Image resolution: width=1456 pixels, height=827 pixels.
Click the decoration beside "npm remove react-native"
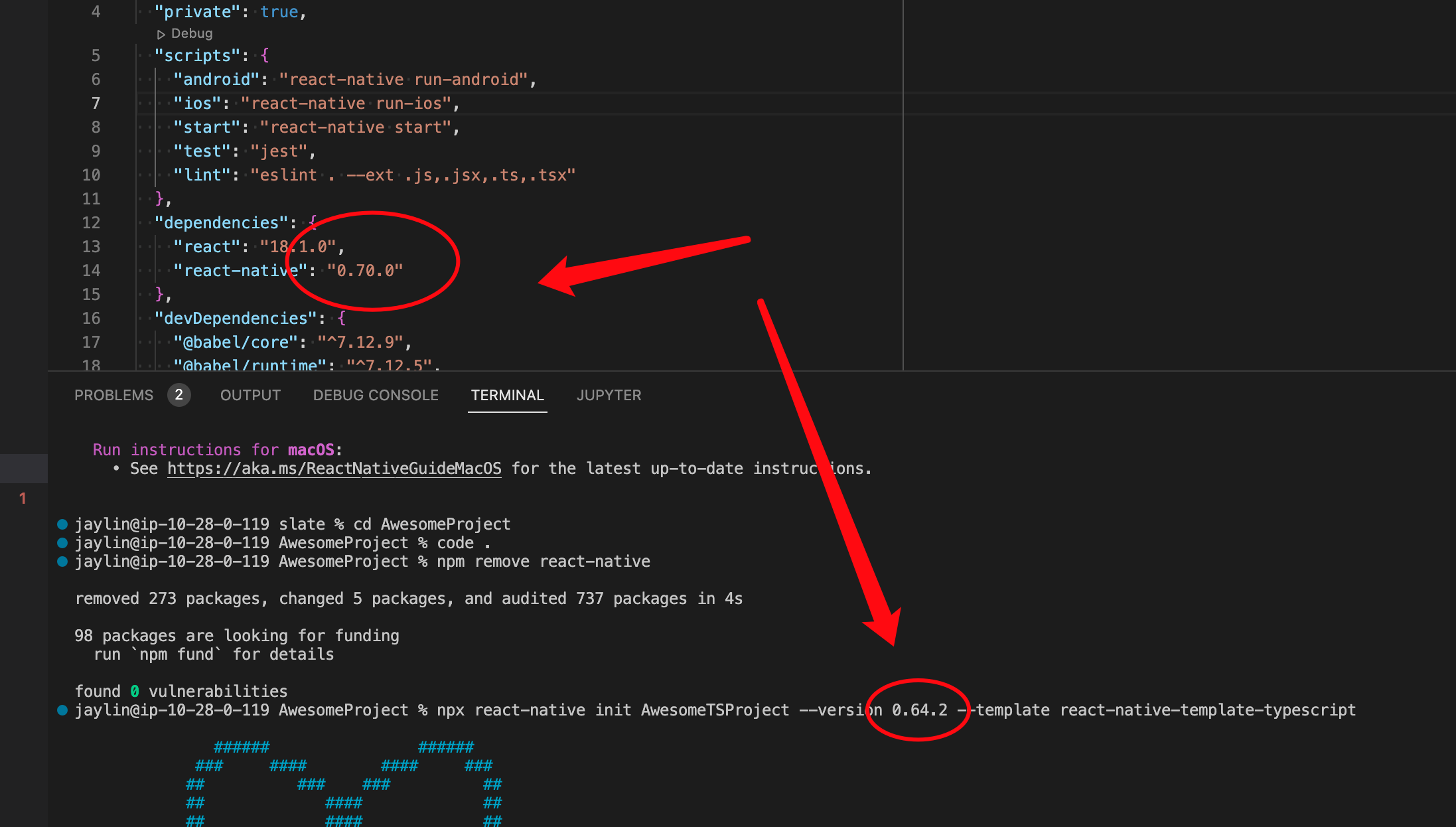coord(62,561)
